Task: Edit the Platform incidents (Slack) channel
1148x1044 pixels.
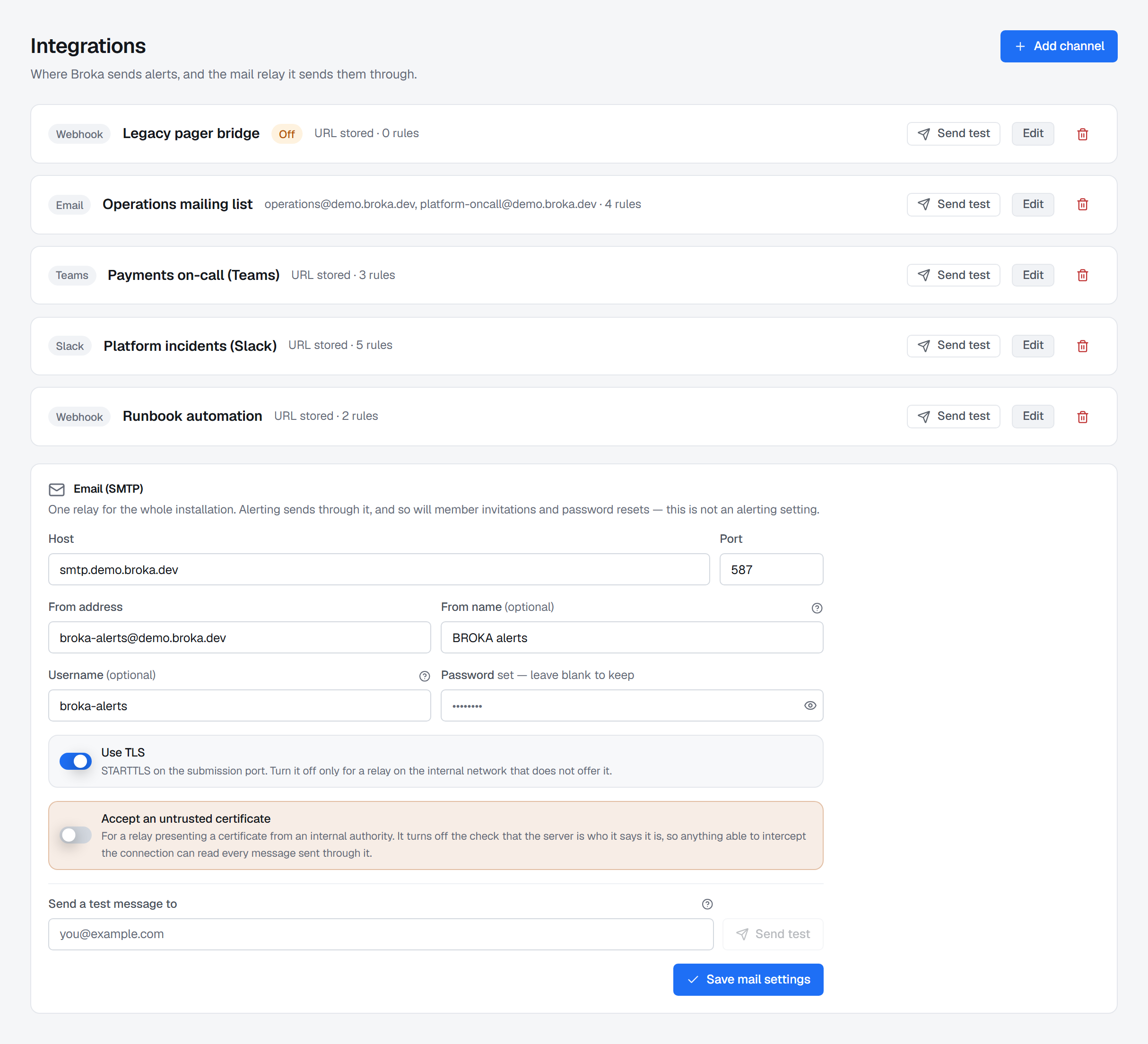Action: coord(1033,346)
